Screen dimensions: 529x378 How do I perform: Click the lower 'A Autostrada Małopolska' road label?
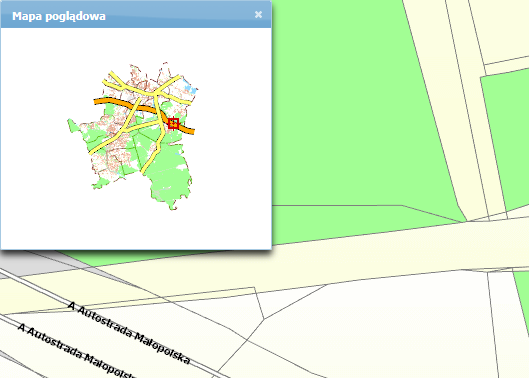(x=78, y=351)
